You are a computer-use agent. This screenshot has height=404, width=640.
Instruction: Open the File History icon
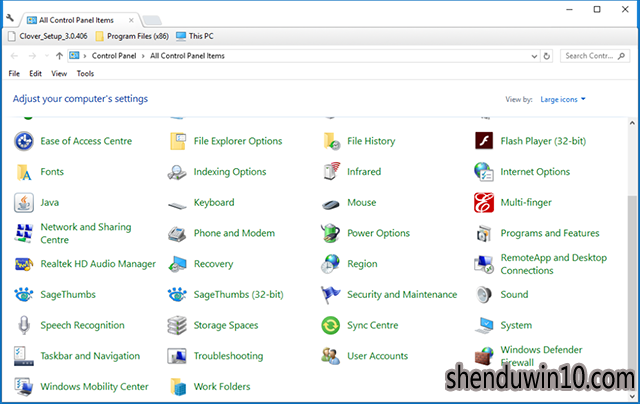[x=331, y=141]
